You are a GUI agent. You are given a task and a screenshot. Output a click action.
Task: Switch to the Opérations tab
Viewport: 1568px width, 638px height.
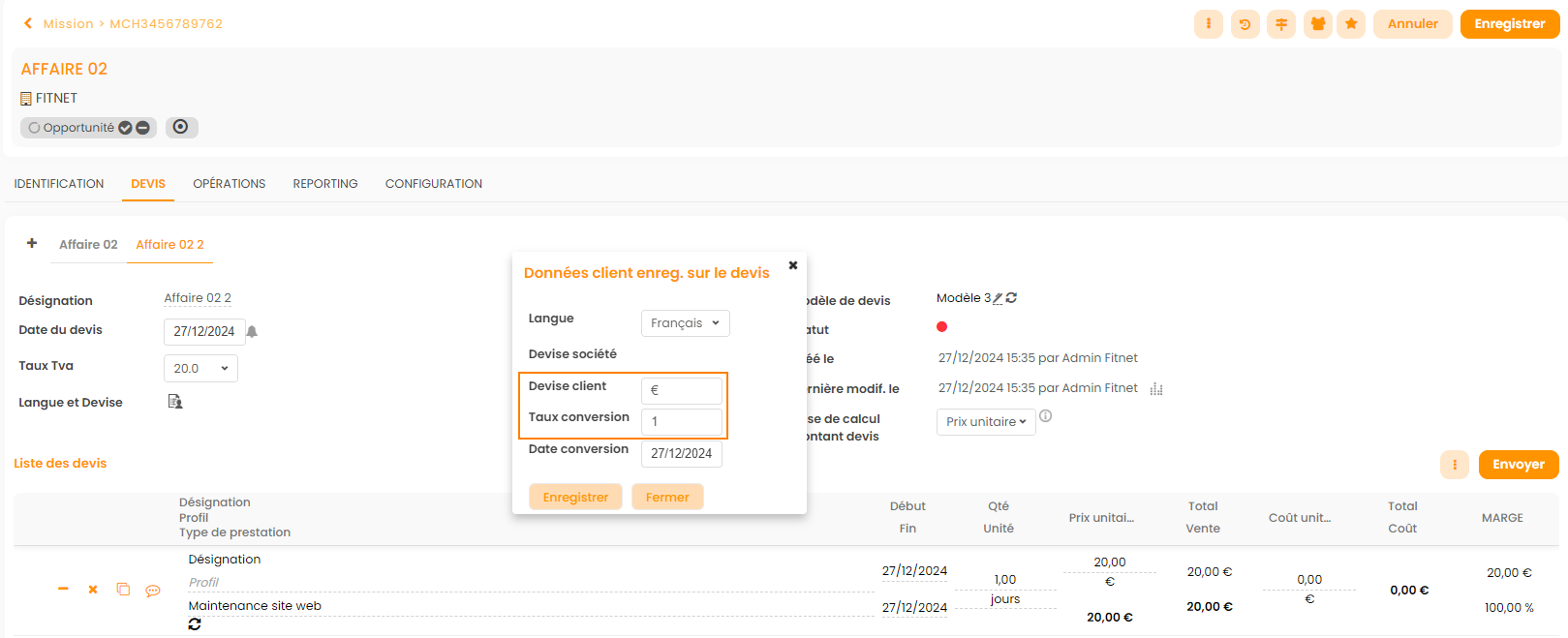pyautogui.click(x=229, y=184)
